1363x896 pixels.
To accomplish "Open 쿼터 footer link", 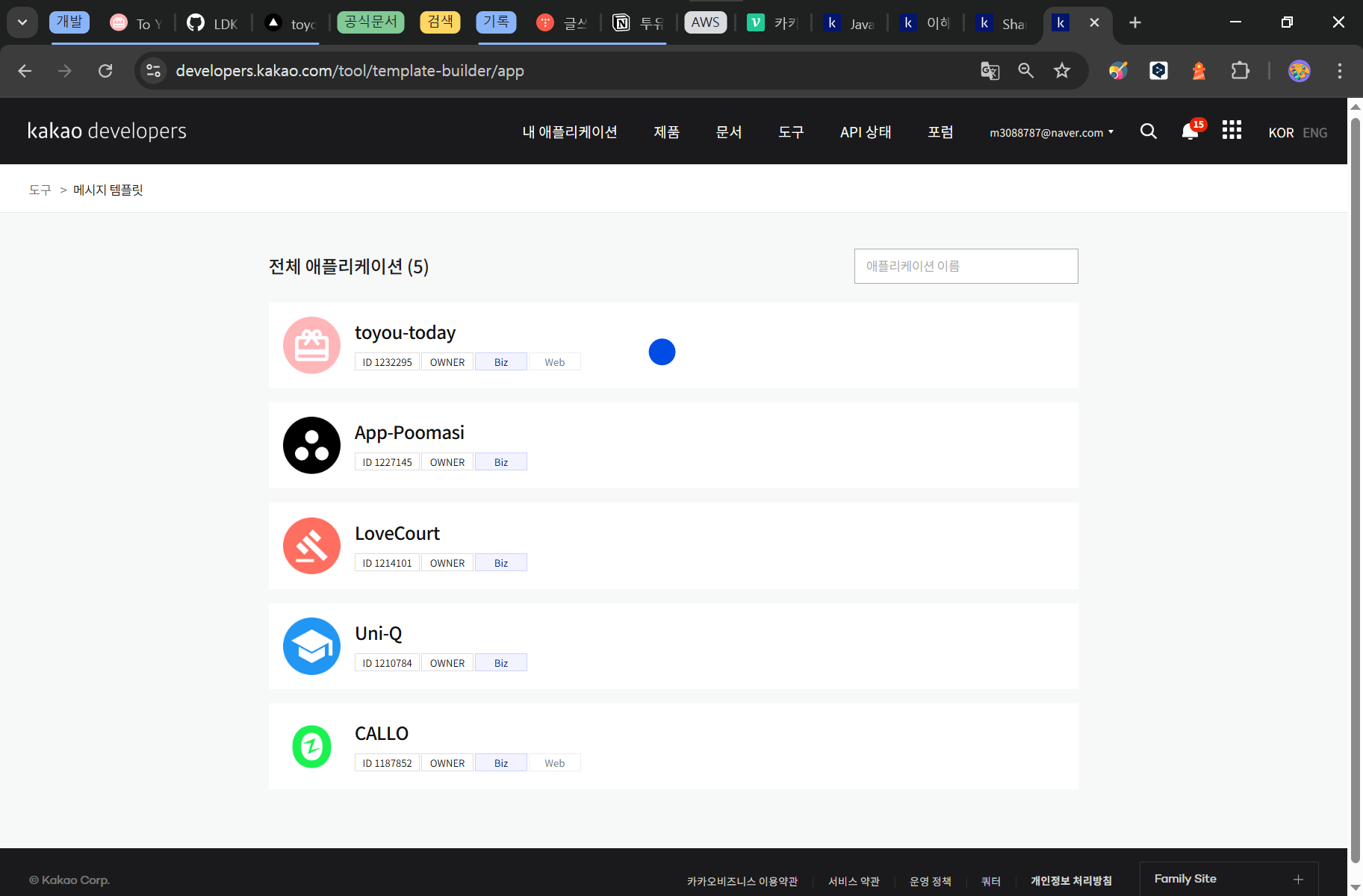I will click(x=990, y=881).
